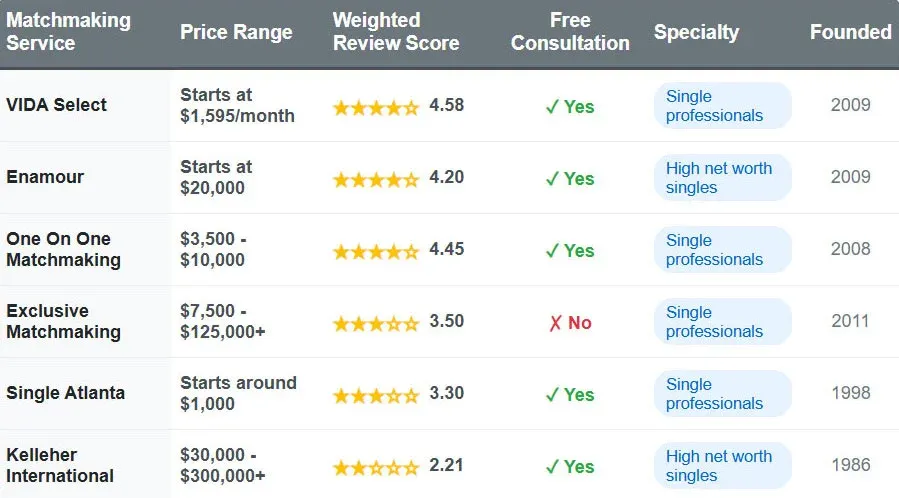Select the Specialty column header
The image size is (899, 498).
click(696, 32)
